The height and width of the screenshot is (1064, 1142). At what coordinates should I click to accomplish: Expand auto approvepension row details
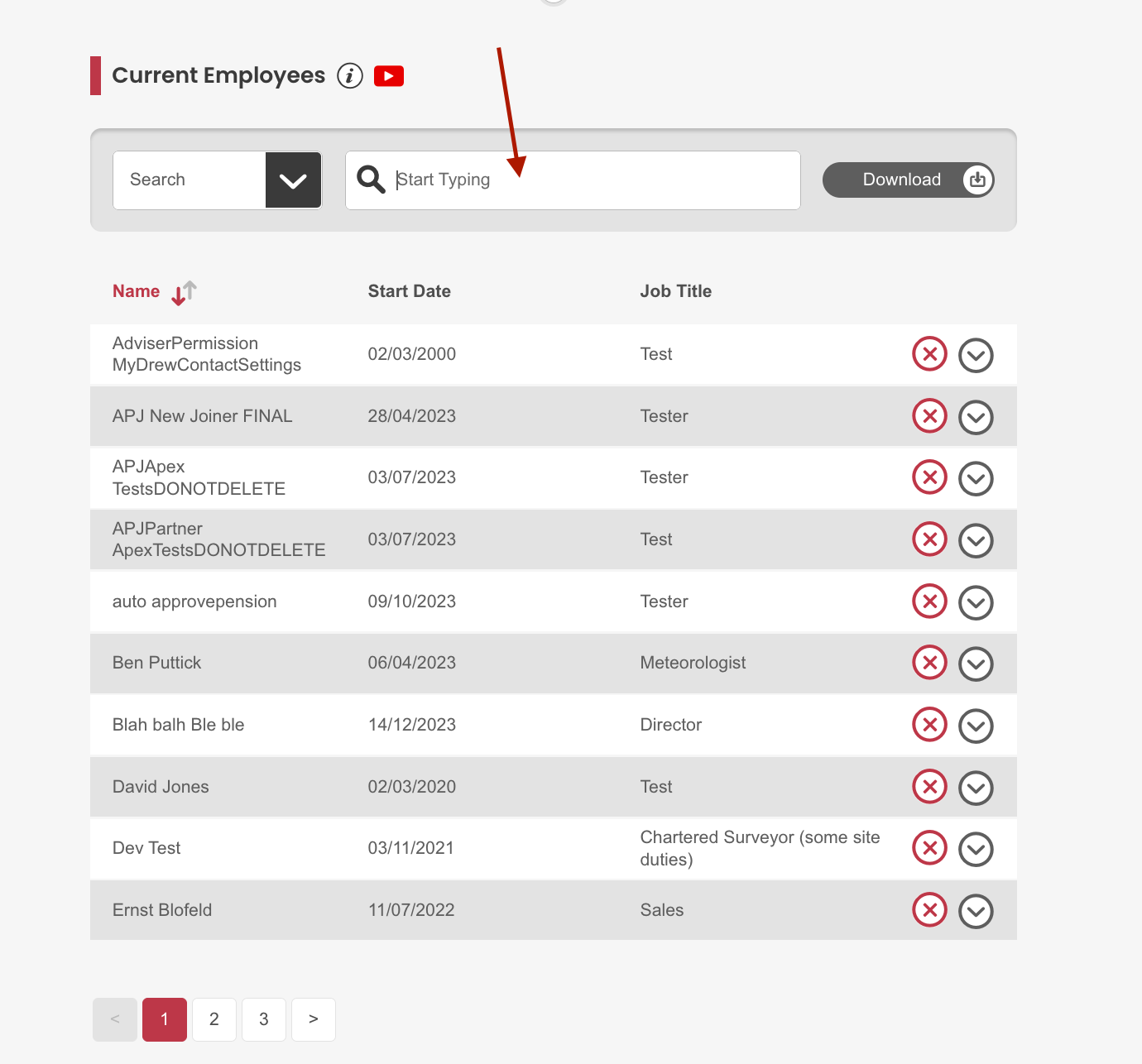pos(976,602)
